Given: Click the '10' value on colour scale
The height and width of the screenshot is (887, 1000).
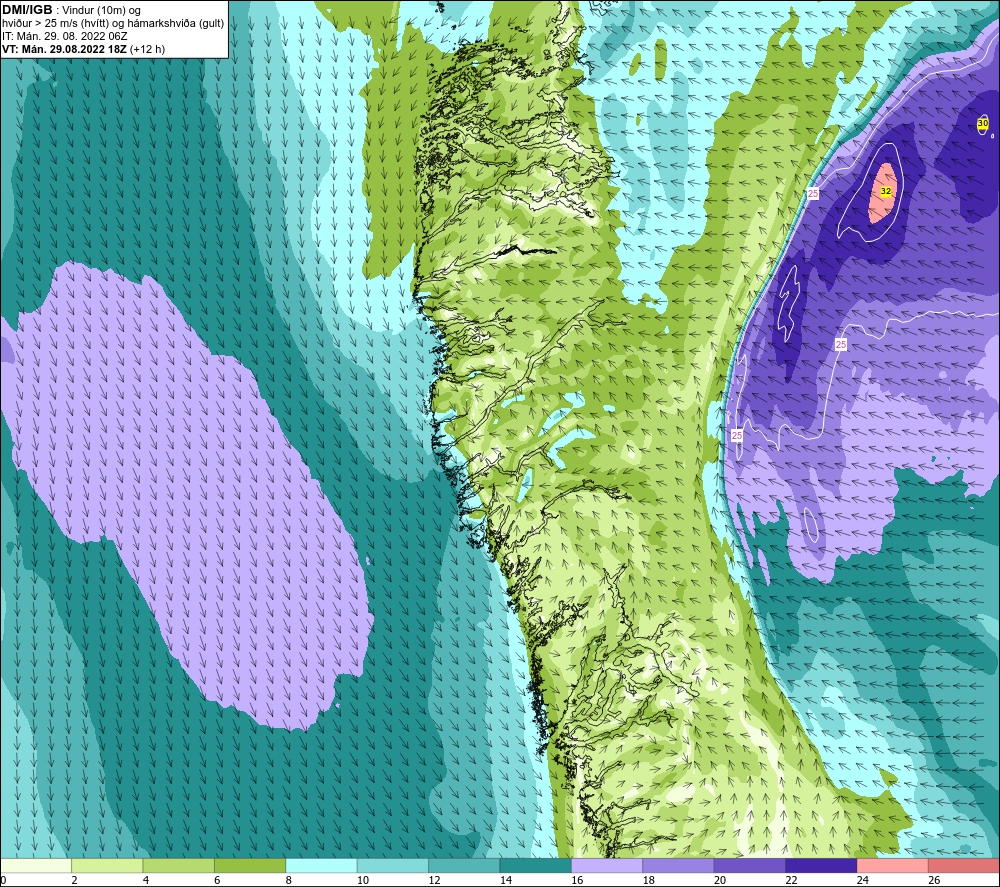Looking at the screenshot, I should click(x=363, y=880).
